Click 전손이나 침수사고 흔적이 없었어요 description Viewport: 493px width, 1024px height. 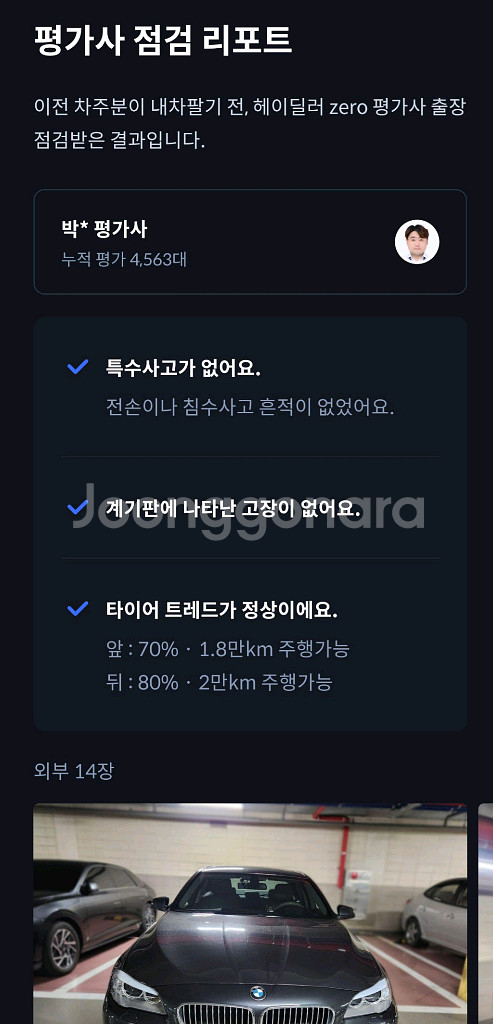[x=250, y=408]
